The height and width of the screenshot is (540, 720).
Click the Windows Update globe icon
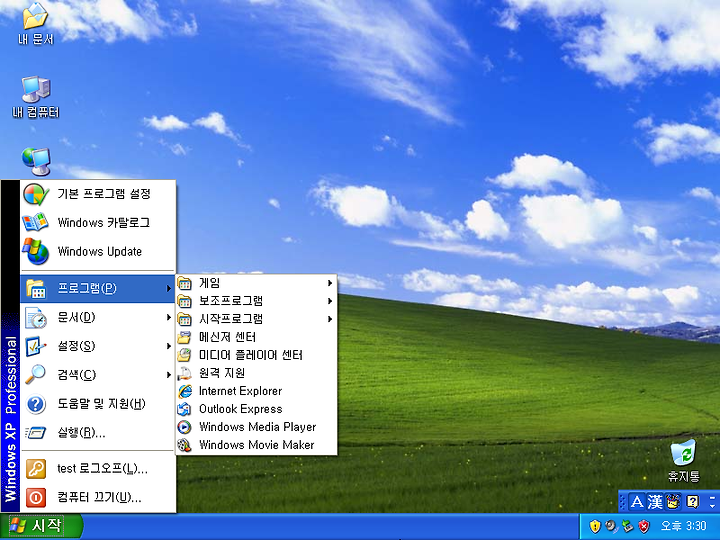pos(35,252)
